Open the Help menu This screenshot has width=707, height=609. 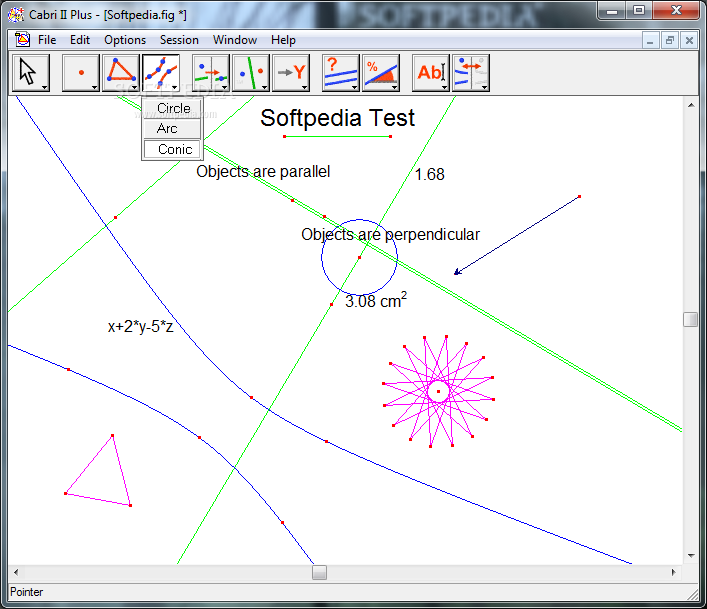point(283,40)
